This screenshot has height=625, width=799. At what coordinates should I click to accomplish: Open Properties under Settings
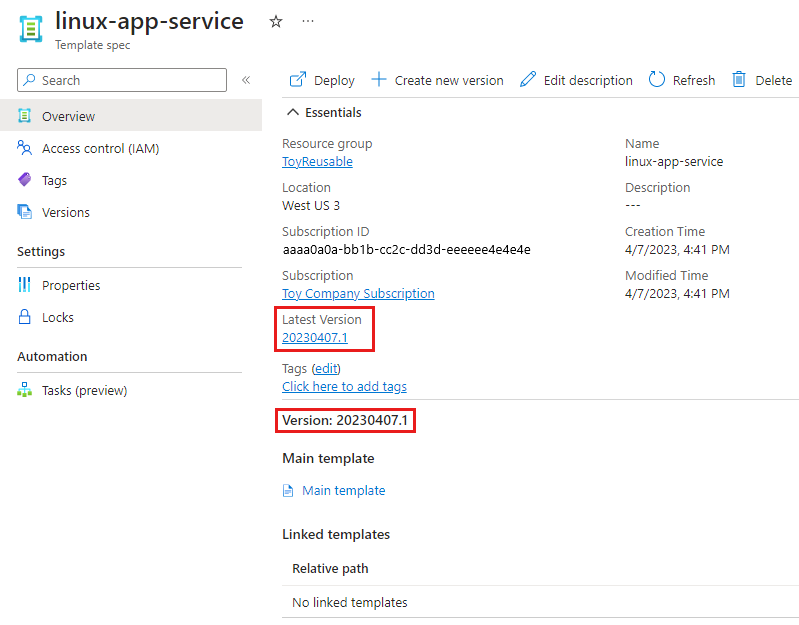click(x=71, y=285)
